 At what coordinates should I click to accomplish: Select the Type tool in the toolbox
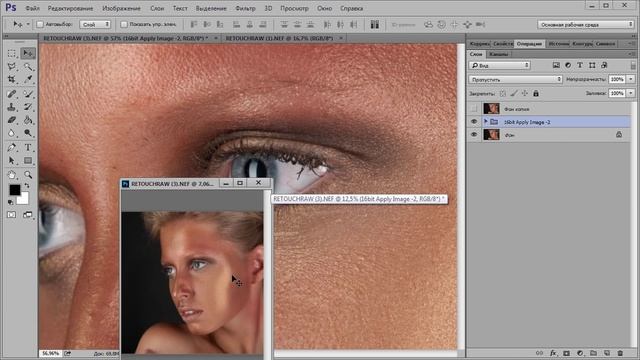pos(28,148)
